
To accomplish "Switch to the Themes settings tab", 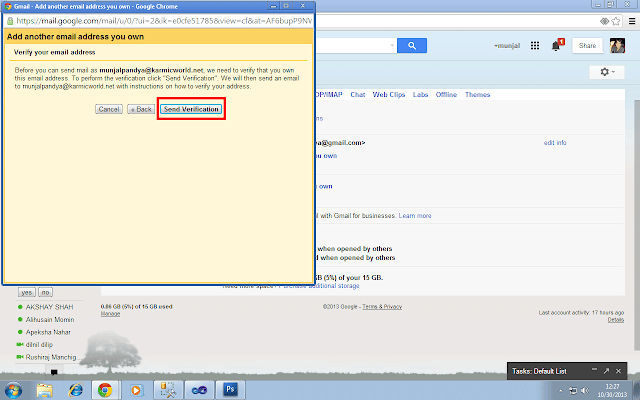I will click(x=477, y=94).
